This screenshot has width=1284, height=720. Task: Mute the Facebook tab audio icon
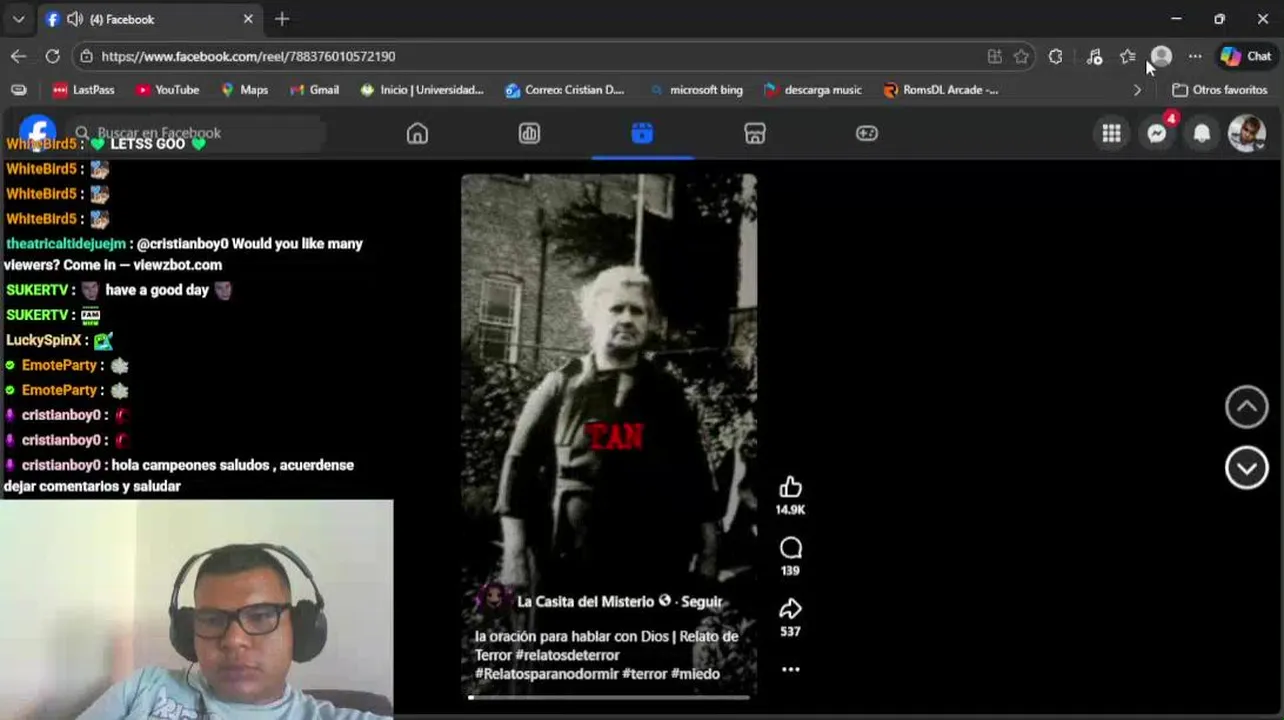tap(74, 19)
